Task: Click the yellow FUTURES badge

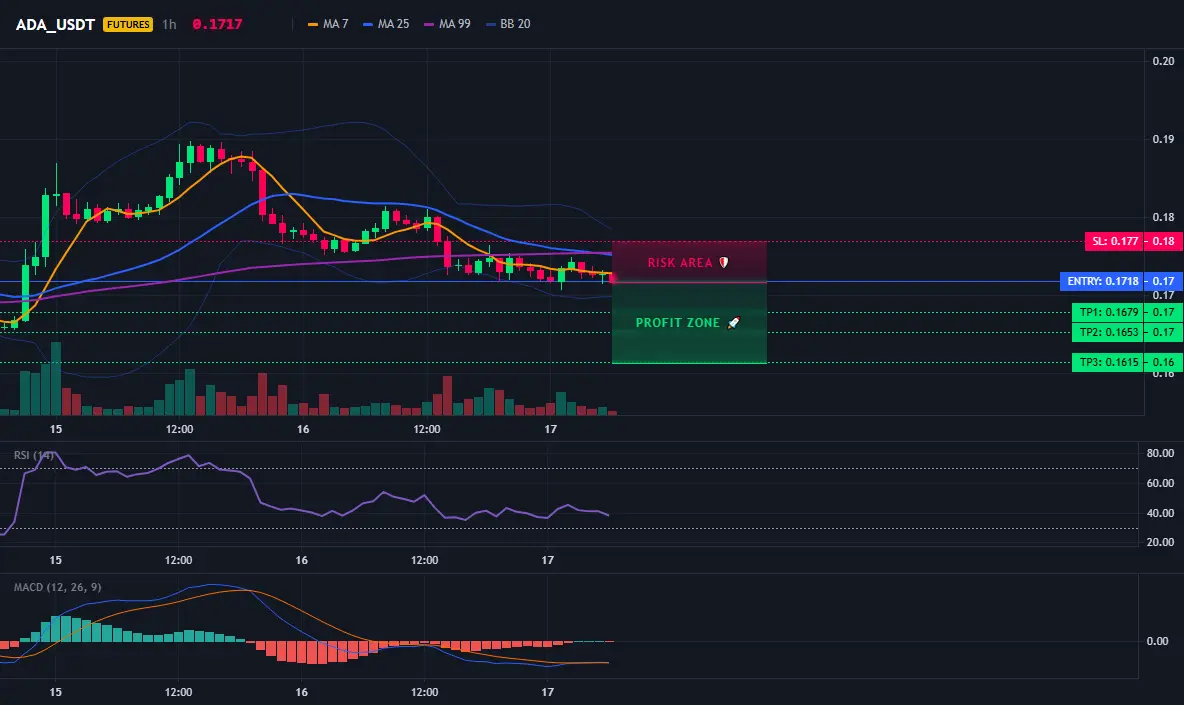Action: (x=128, y=24)
